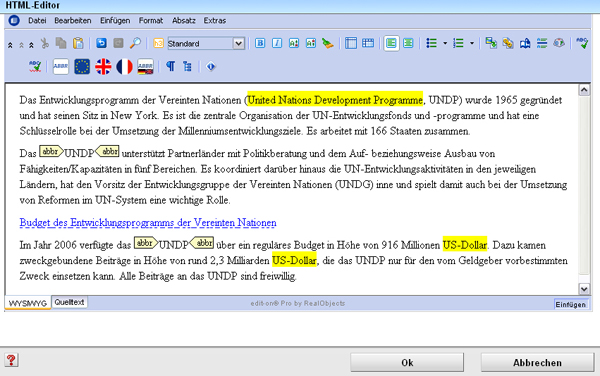600x376 pixels.
Task: Click the blue tree structure icon
Action: [x=187, y=67]
